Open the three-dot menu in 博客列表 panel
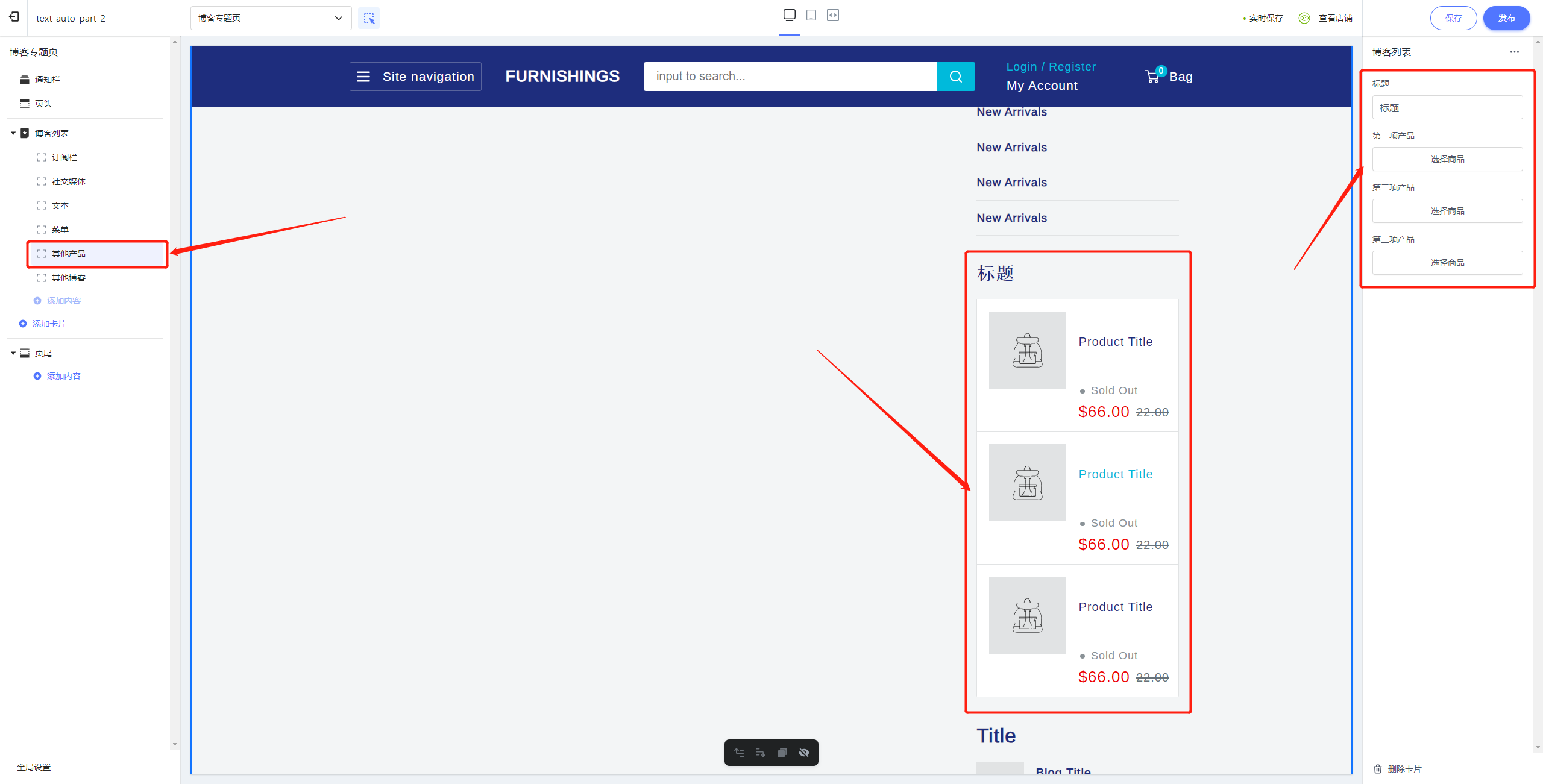The width and height of the screenshot is (1543, 784). 1514,52
